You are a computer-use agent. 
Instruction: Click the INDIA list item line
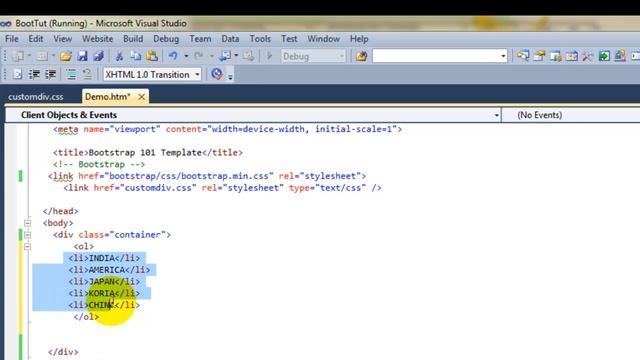point(104,258)
